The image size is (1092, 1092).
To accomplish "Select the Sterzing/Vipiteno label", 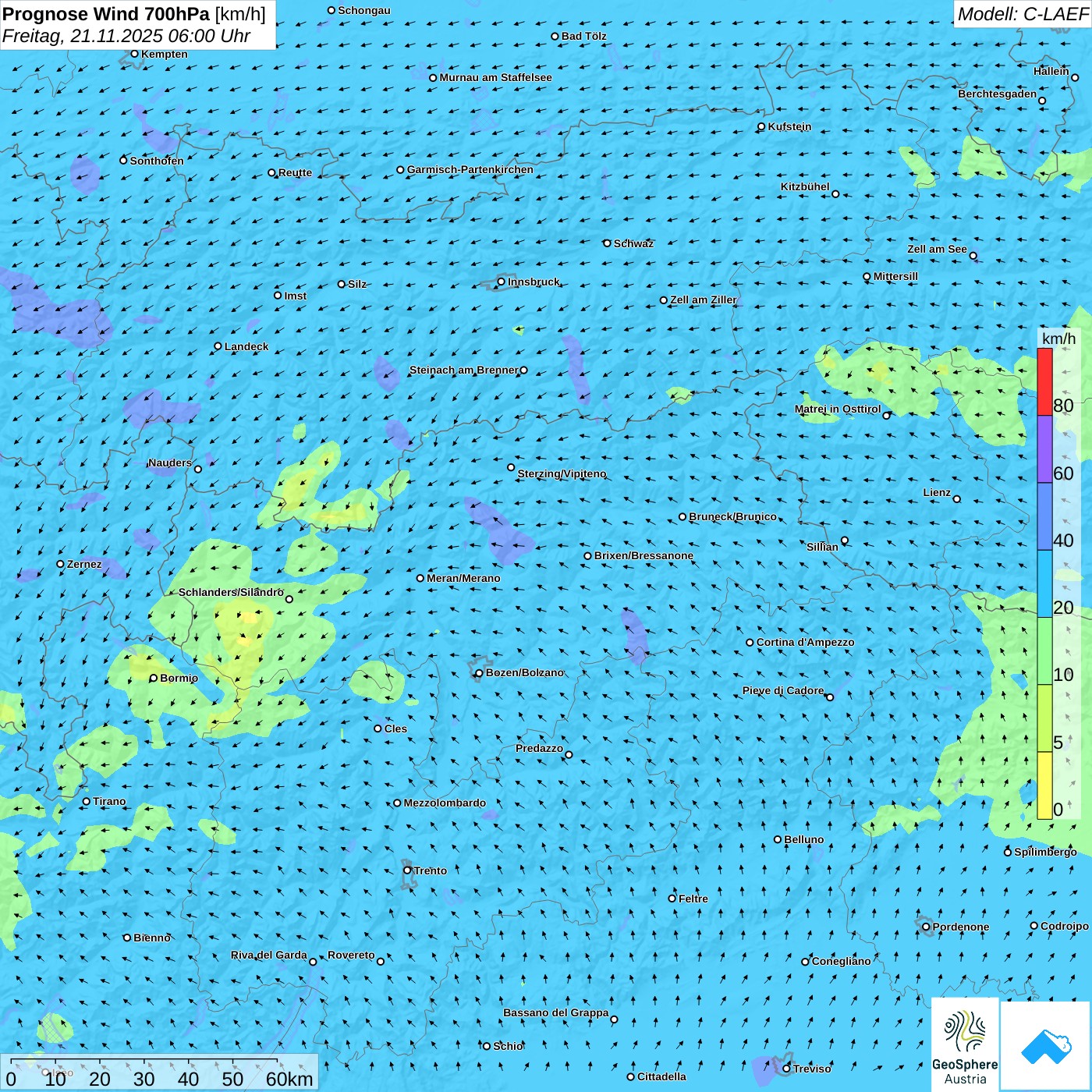I will (x=562, y=473).
